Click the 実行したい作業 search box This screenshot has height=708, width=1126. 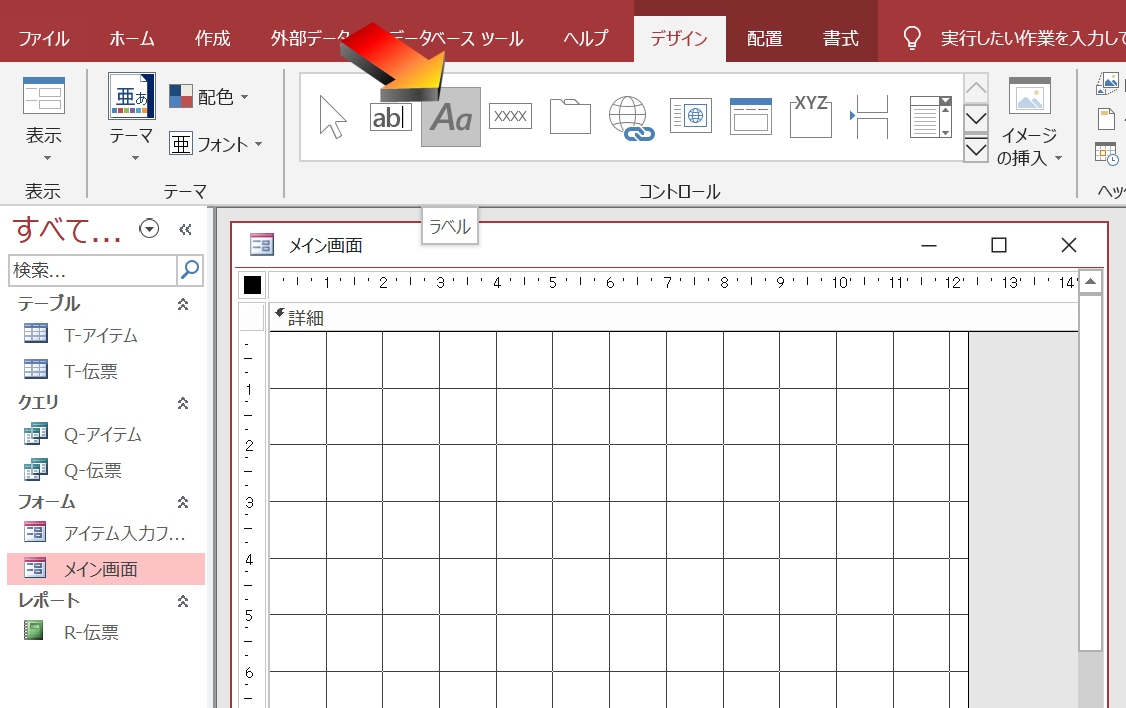(1033, 38)
